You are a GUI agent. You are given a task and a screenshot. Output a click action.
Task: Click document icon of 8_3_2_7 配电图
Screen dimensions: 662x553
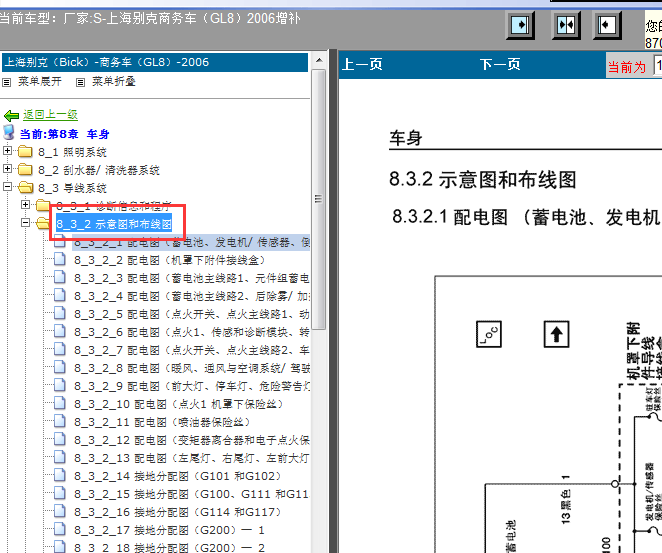pyautogui.click(x=60, y=349)
